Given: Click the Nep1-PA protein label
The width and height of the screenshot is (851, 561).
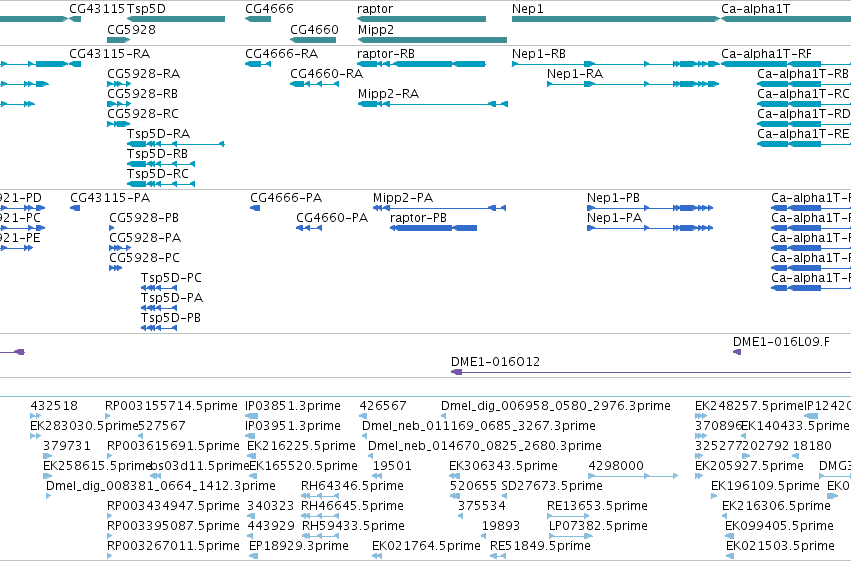Looking at the screenshot, I should pos(614,218).
